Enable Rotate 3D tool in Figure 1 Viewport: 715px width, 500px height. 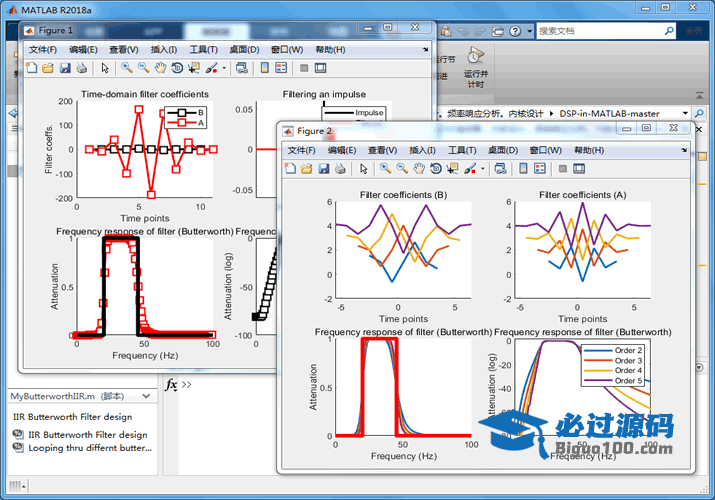click(177, 68)
